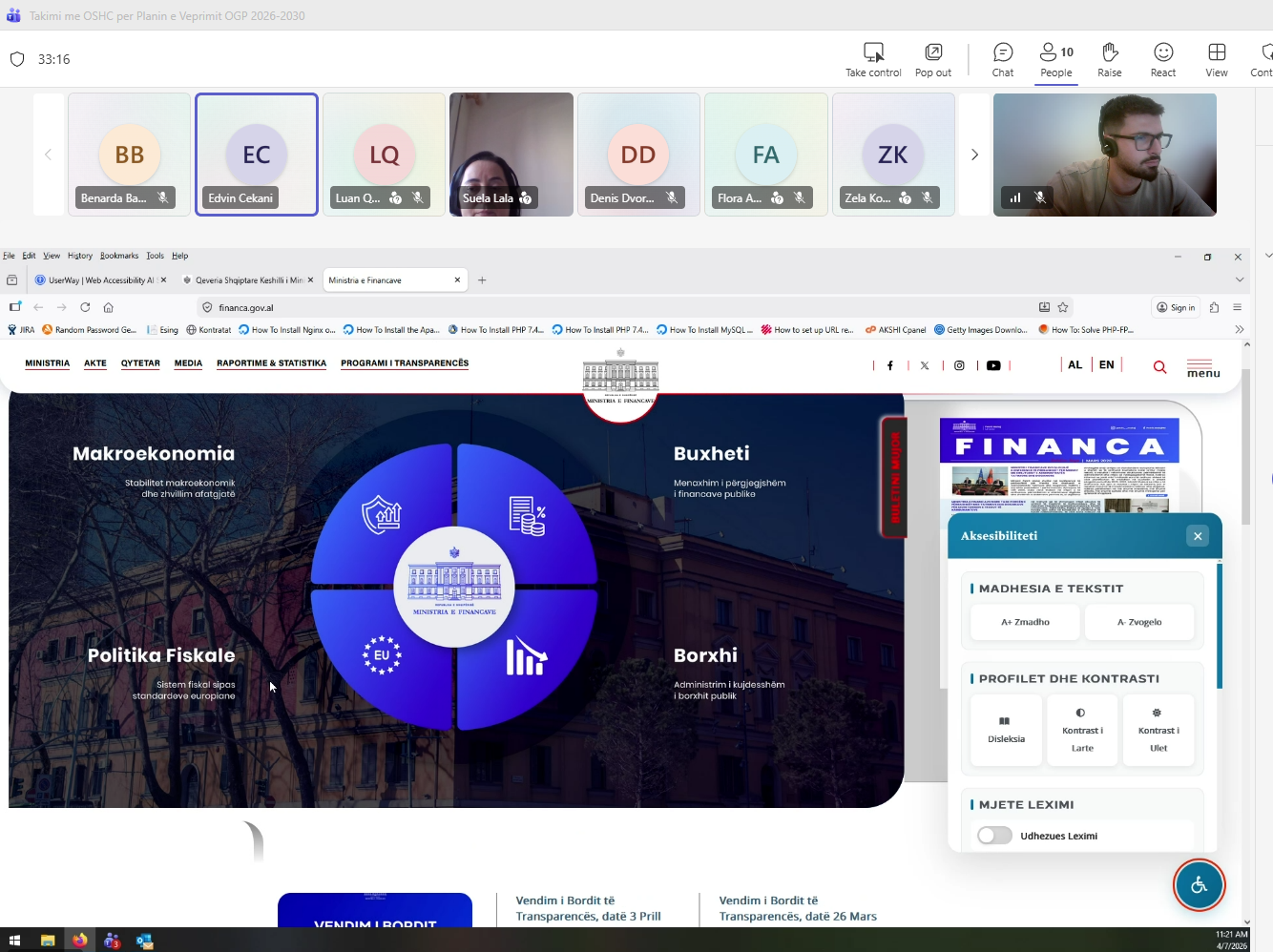Open the Teams View layout options
Viewport: 1273px width, 952px height.
(1216, 52)
